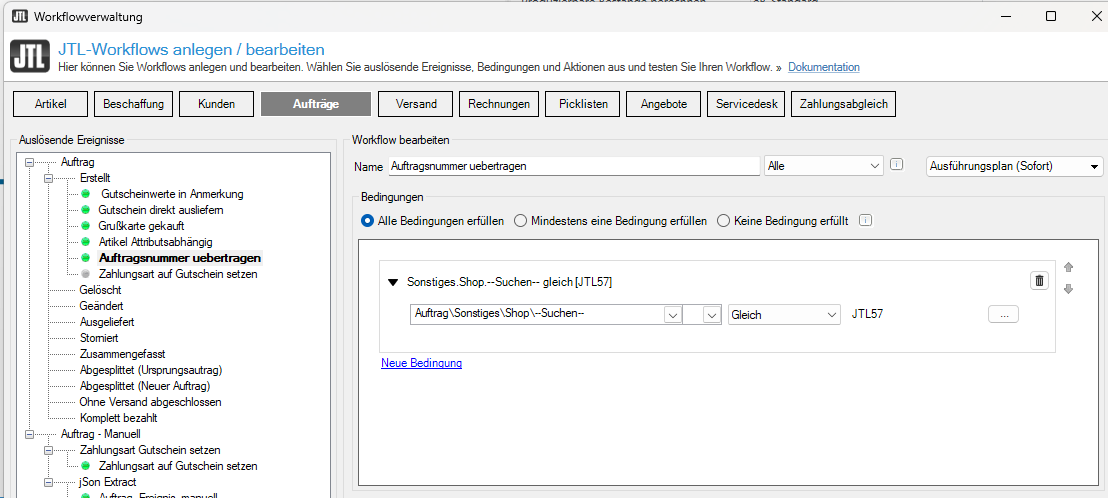Switch to the Zahlungsabgleich tab

tap(844, 104)
